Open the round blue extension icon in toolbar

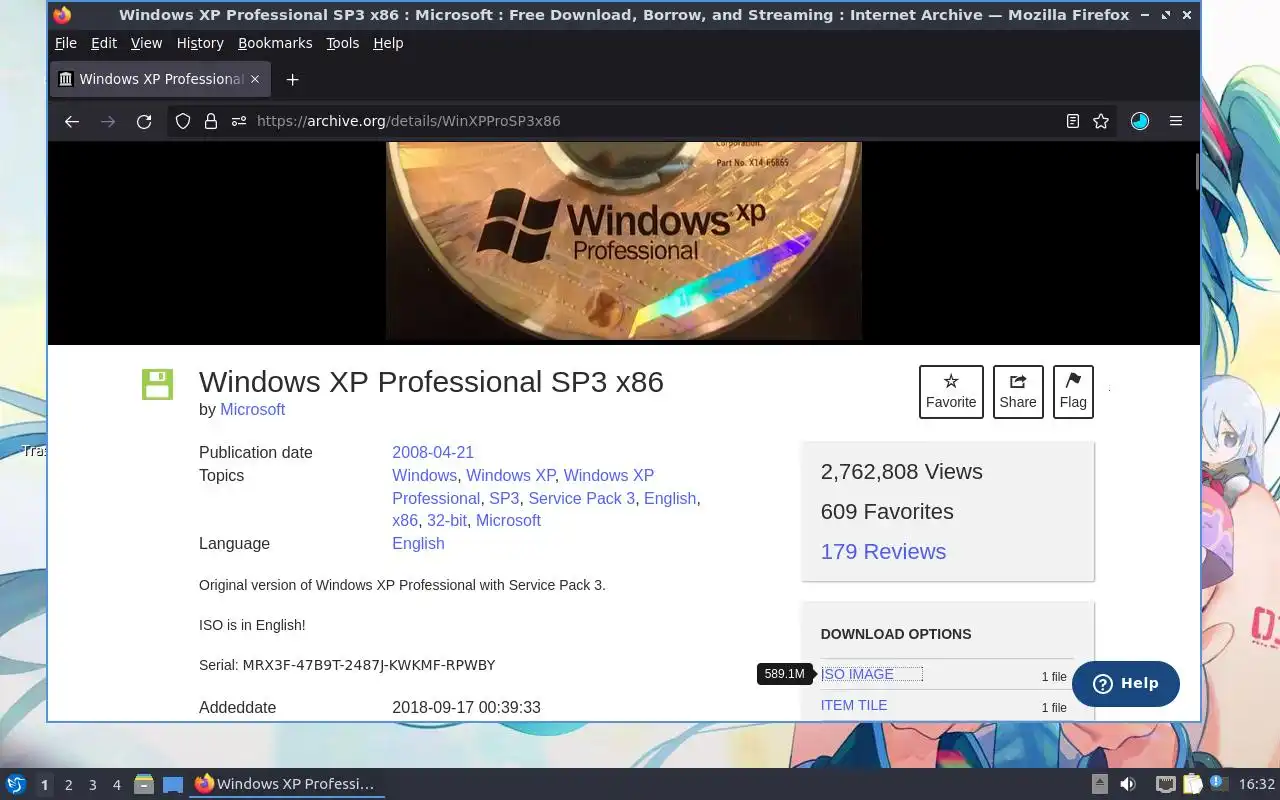pyautogui.click(x=1140, y=121)
